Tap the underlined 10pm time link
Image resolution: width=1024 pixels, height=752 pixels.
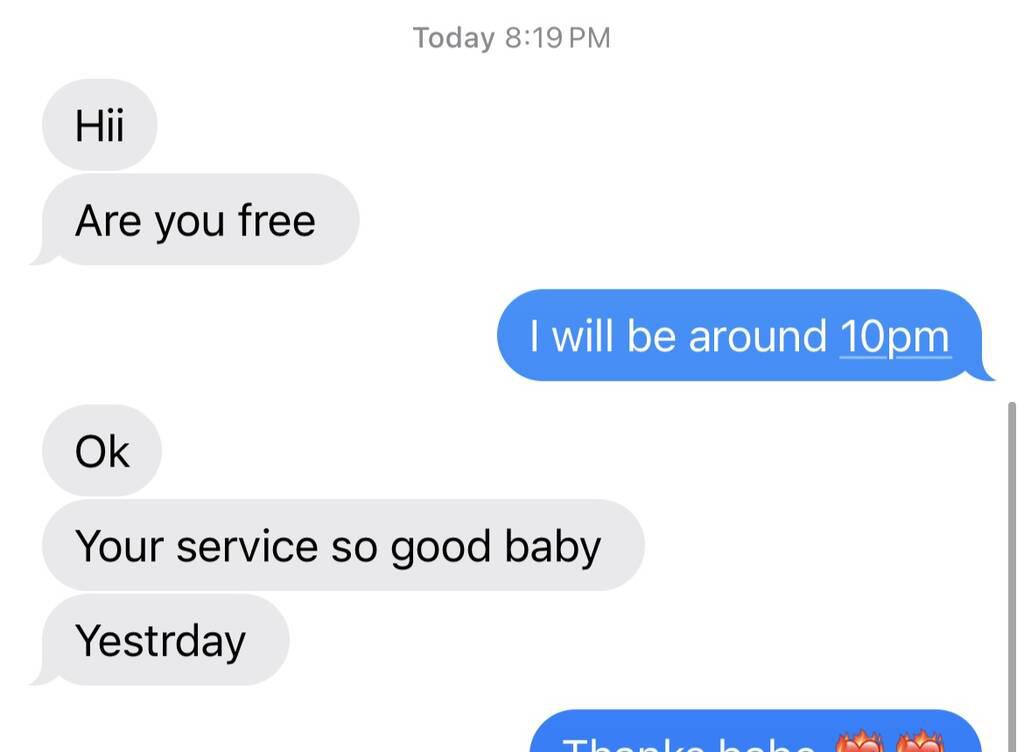click(895, 337)
